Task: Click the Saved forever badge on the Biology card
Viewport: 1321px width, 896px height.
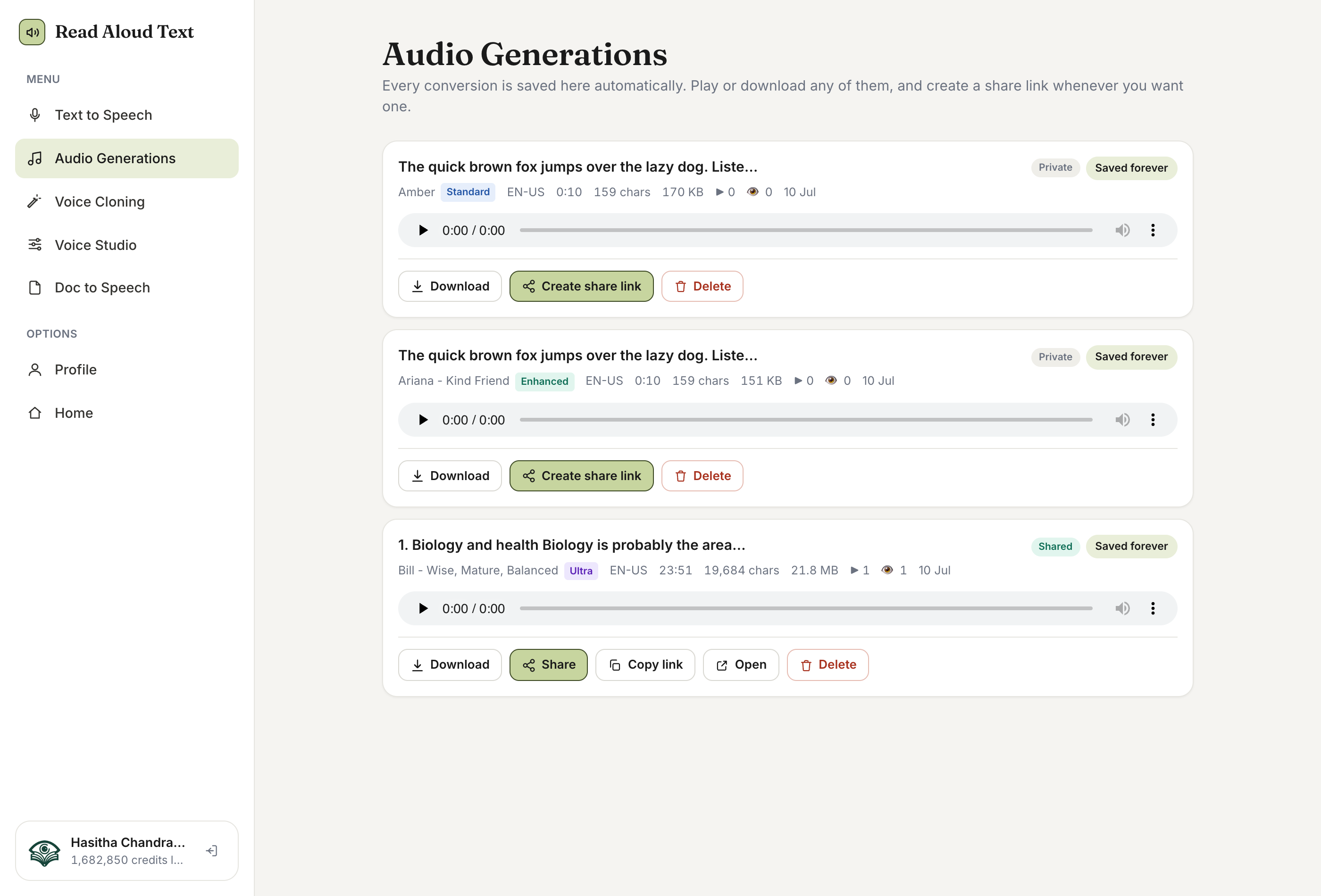Action: [x=1131, y=547]
